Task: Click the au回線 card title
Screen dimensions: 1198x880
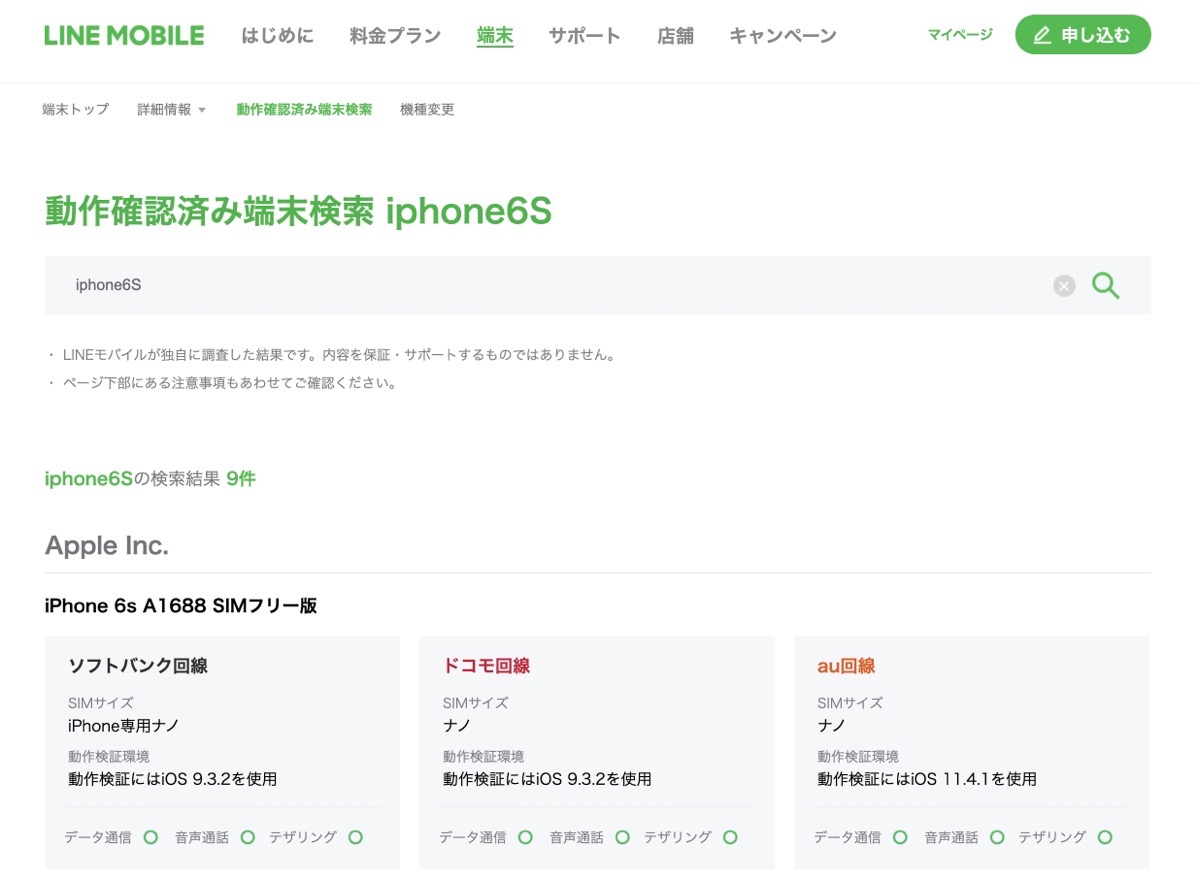Action: point(846,665)
